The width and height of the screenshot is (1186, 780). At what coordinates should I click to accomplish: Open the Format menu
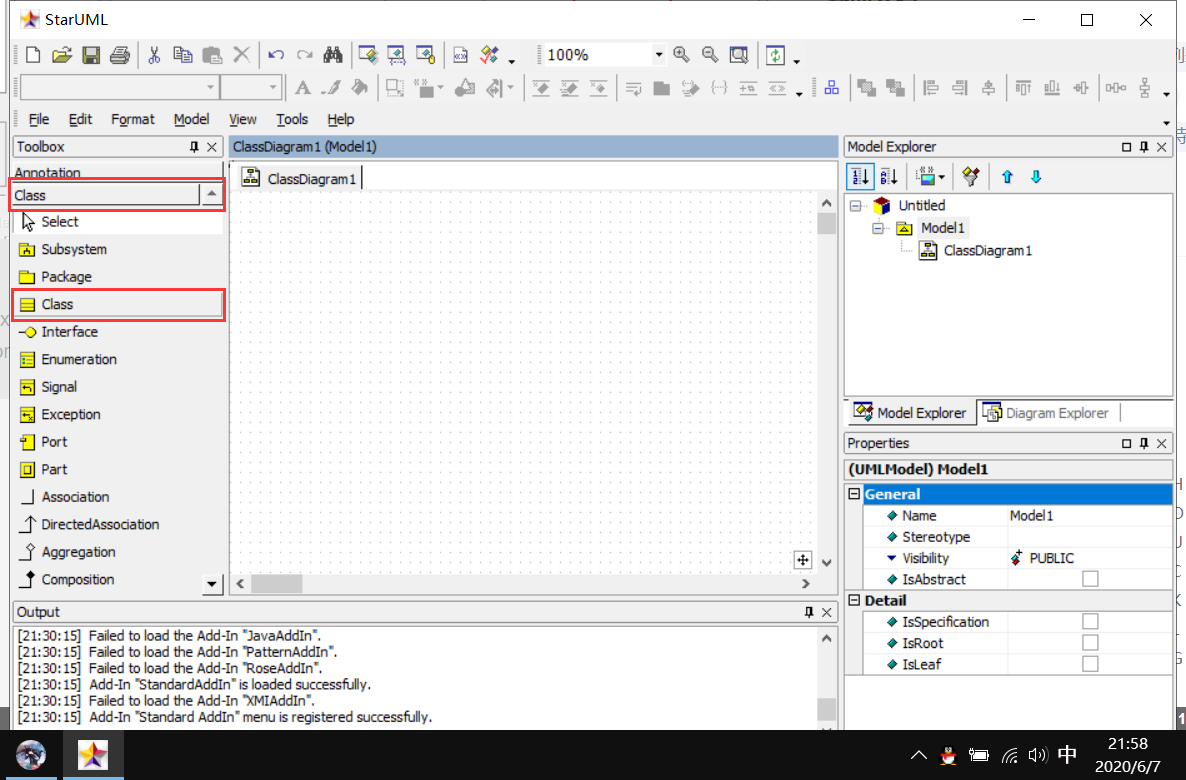(133, 120)
